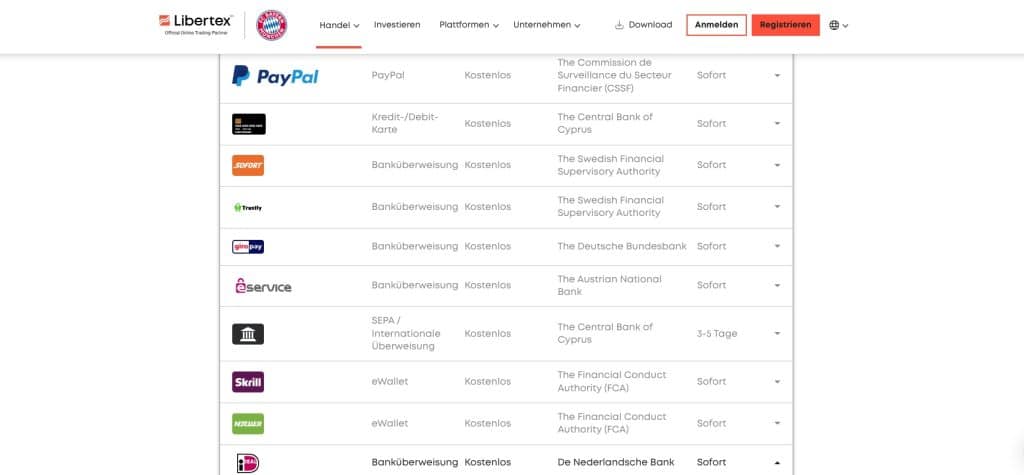Viewport: 1024px width, 475px height.
Task: Click the orange Sofort payment logo
Action: [x=248, y=165]
